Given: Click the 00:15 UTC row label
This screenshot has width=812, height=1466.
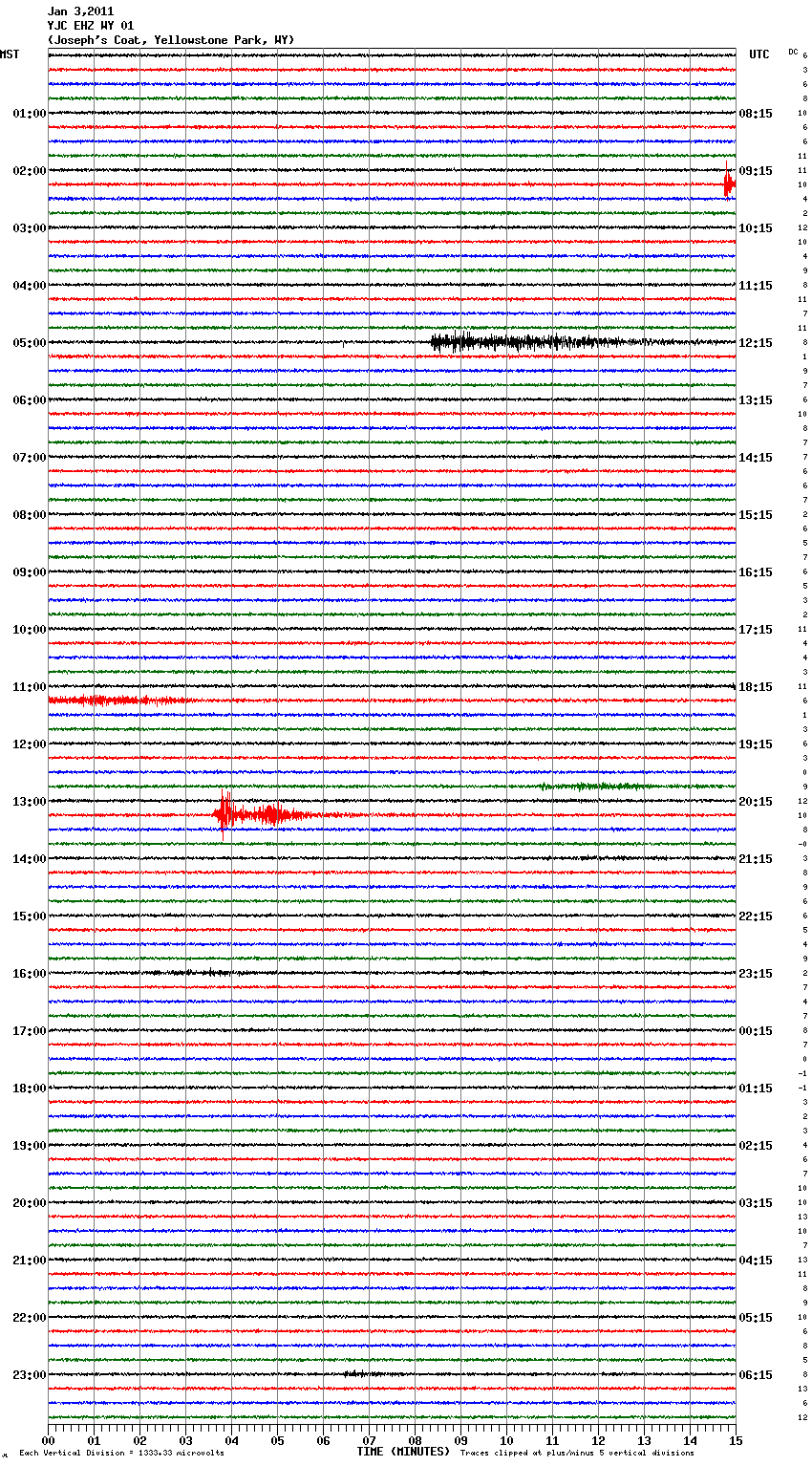Looking at the screenshot, I should [x=756, y=1031].
